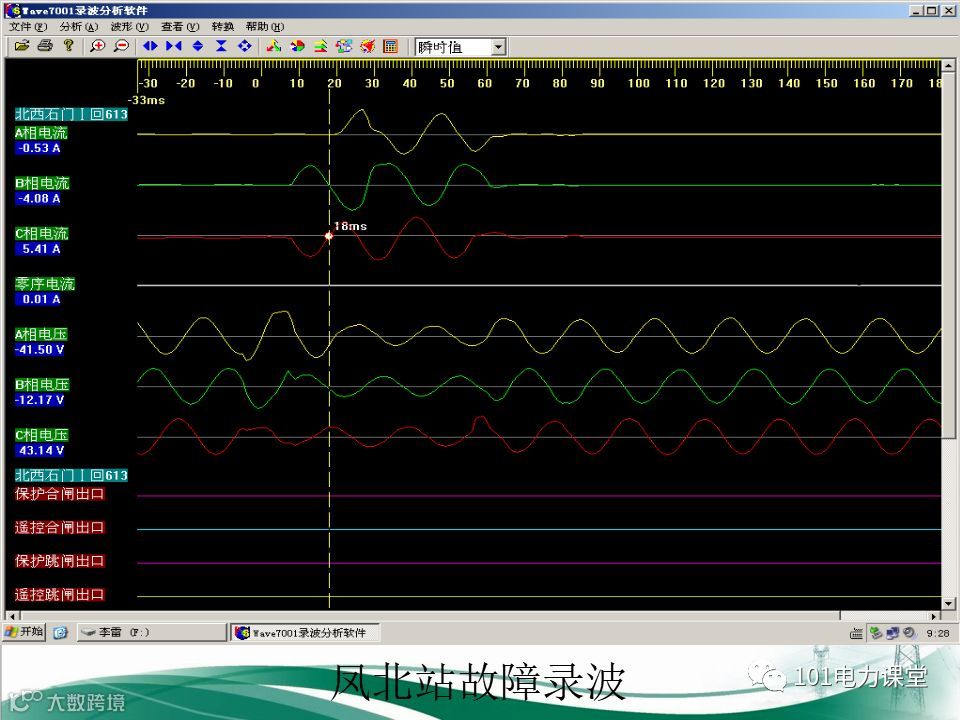Zoom in with the magnifier plus icon
960x720 pixels.
pyautogui.click(x=98, y=46)
